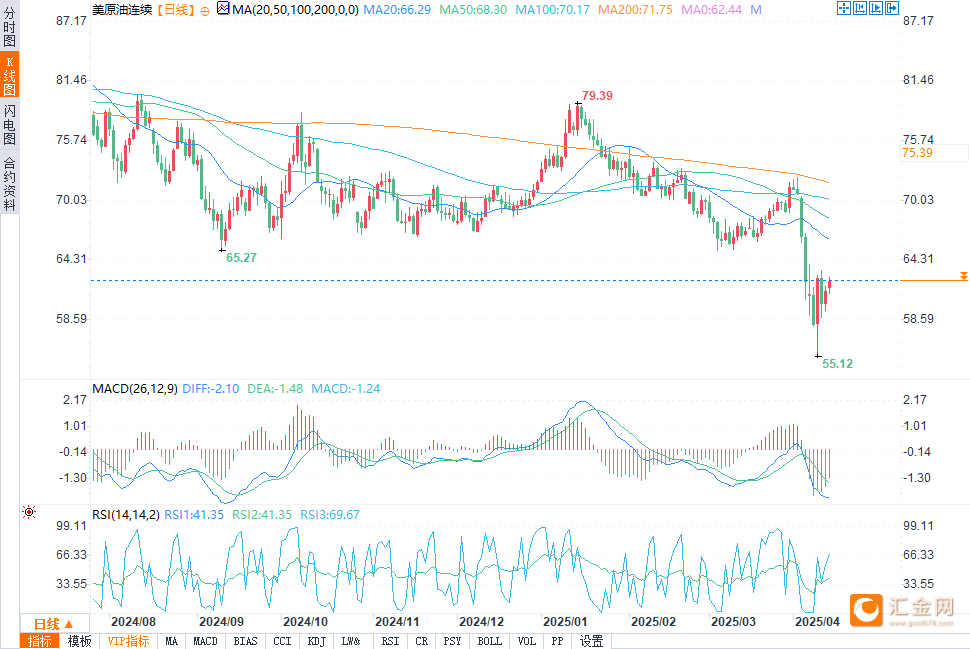Image resolution: width=970 pixels, height=649 pixels.
Task: Switch to the MACD indicator
Action: [x=205, y=642]
